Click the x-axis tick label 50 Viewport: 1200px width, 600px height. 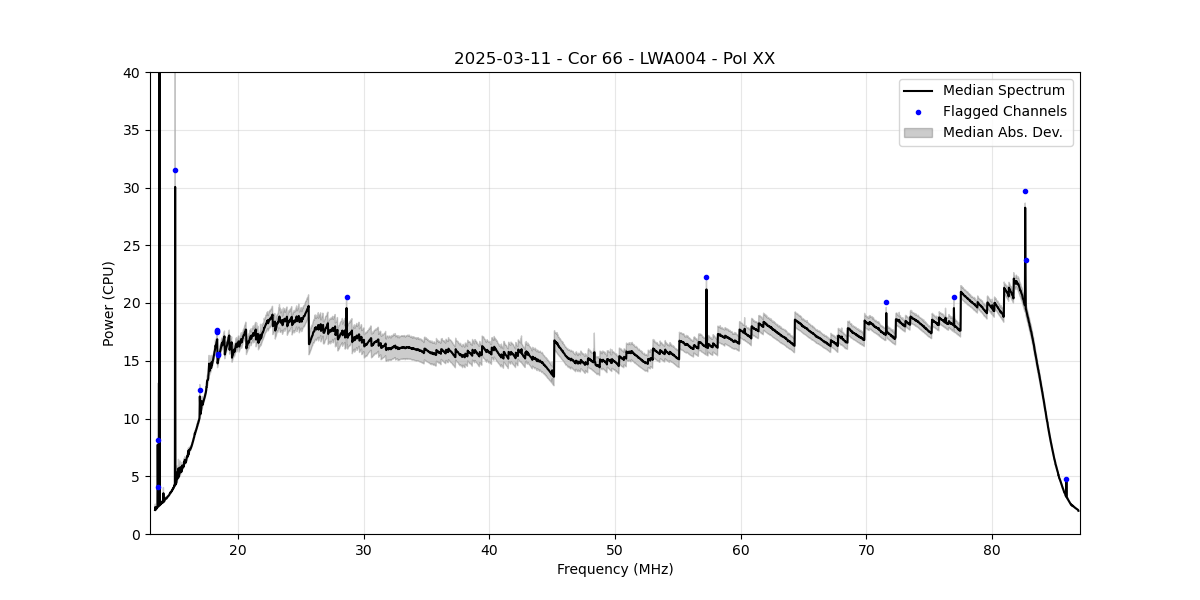tap(615, 550)
